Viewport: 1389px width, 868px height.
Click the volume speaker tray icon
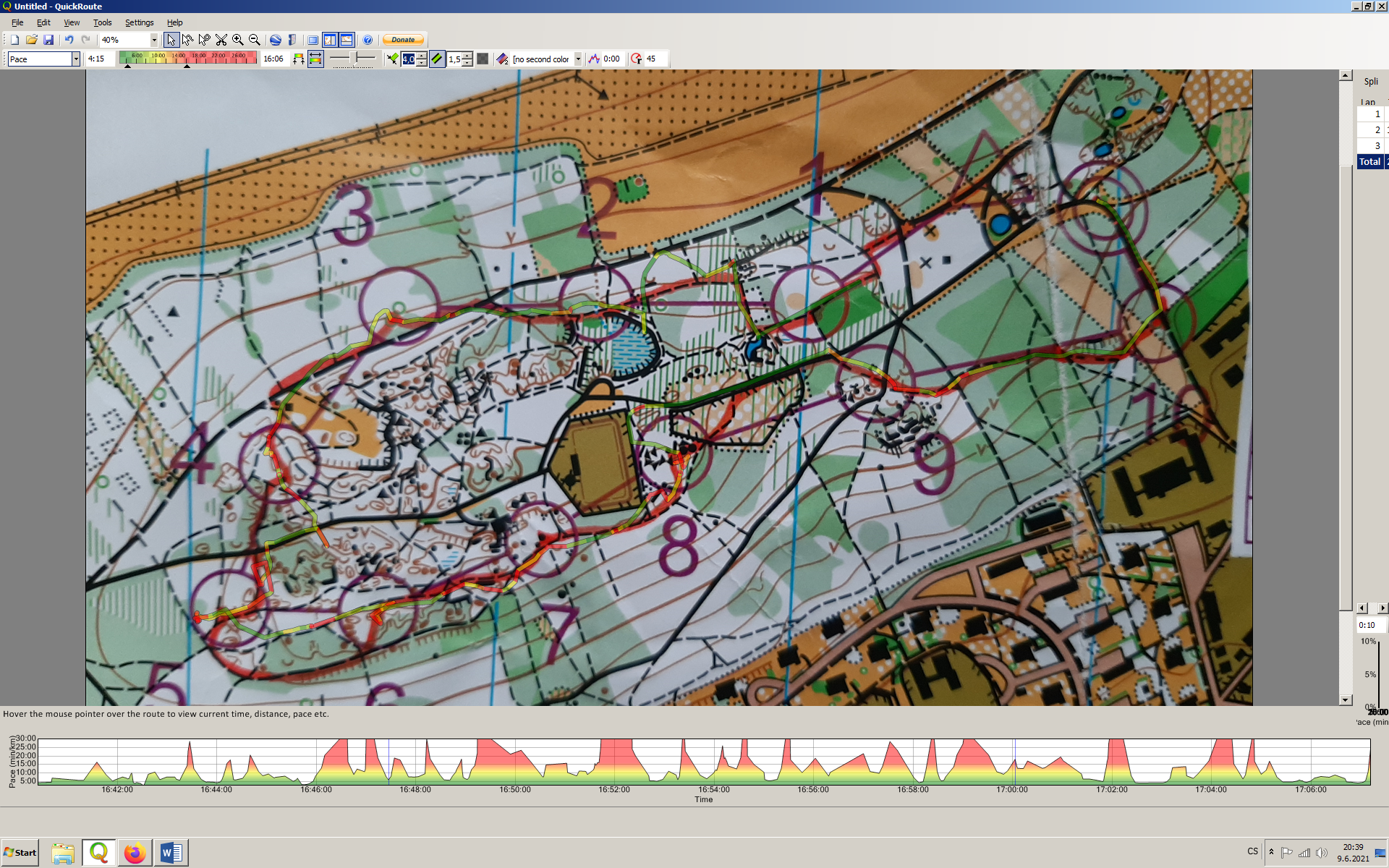pyautogui.click(x=1322, y=853)
